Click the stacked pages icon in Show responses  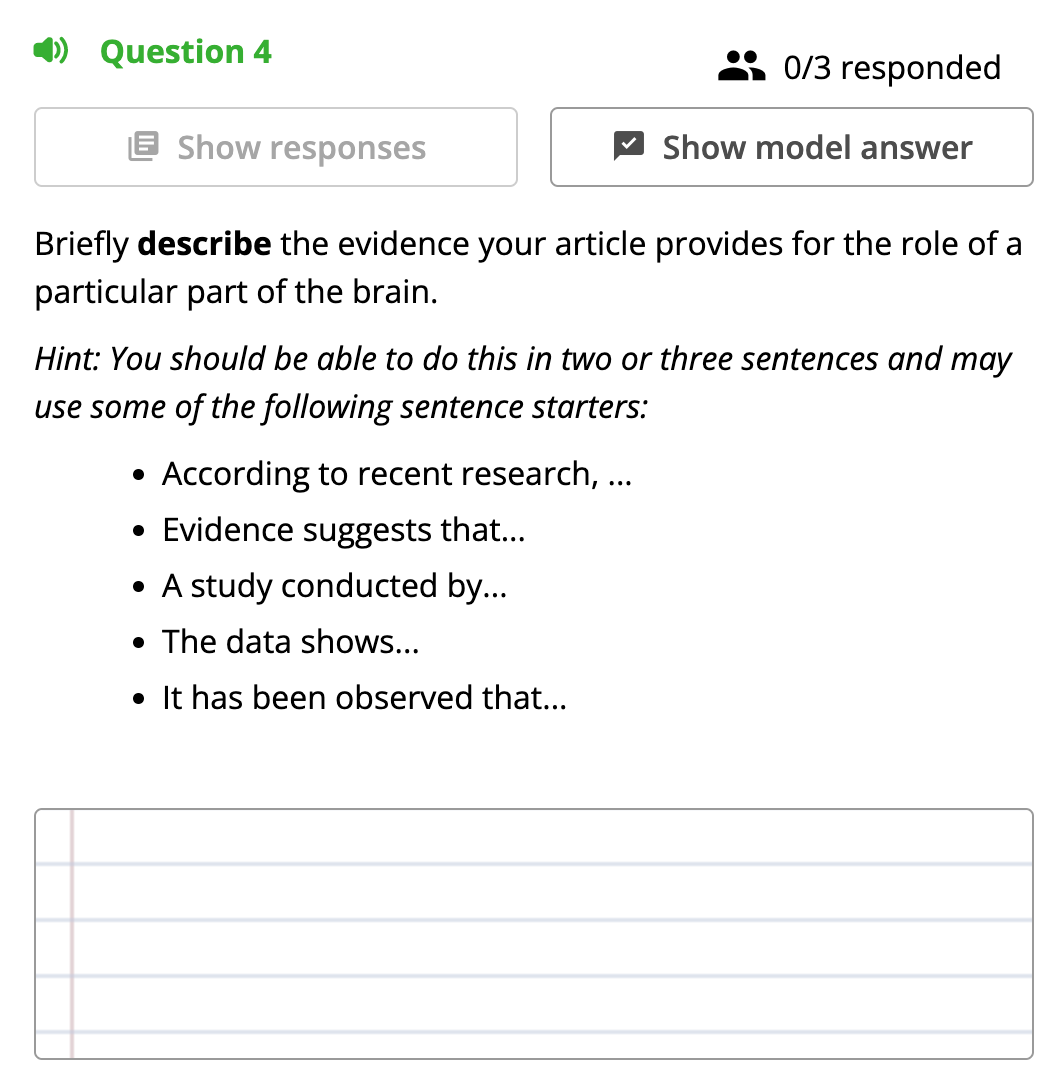coord(144,146)
